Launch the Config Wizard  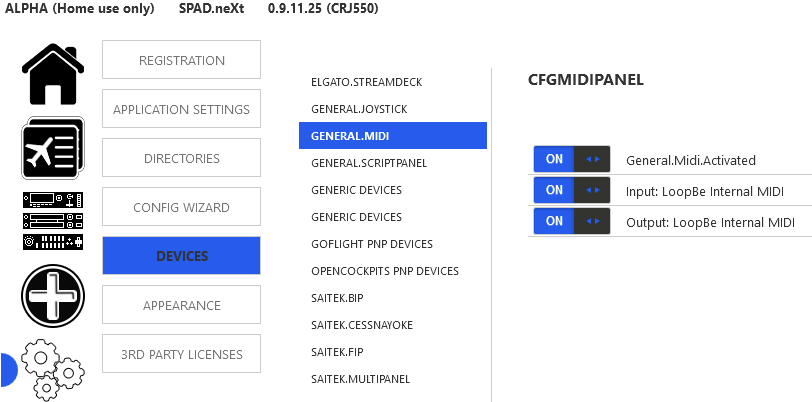click(181, 207)
